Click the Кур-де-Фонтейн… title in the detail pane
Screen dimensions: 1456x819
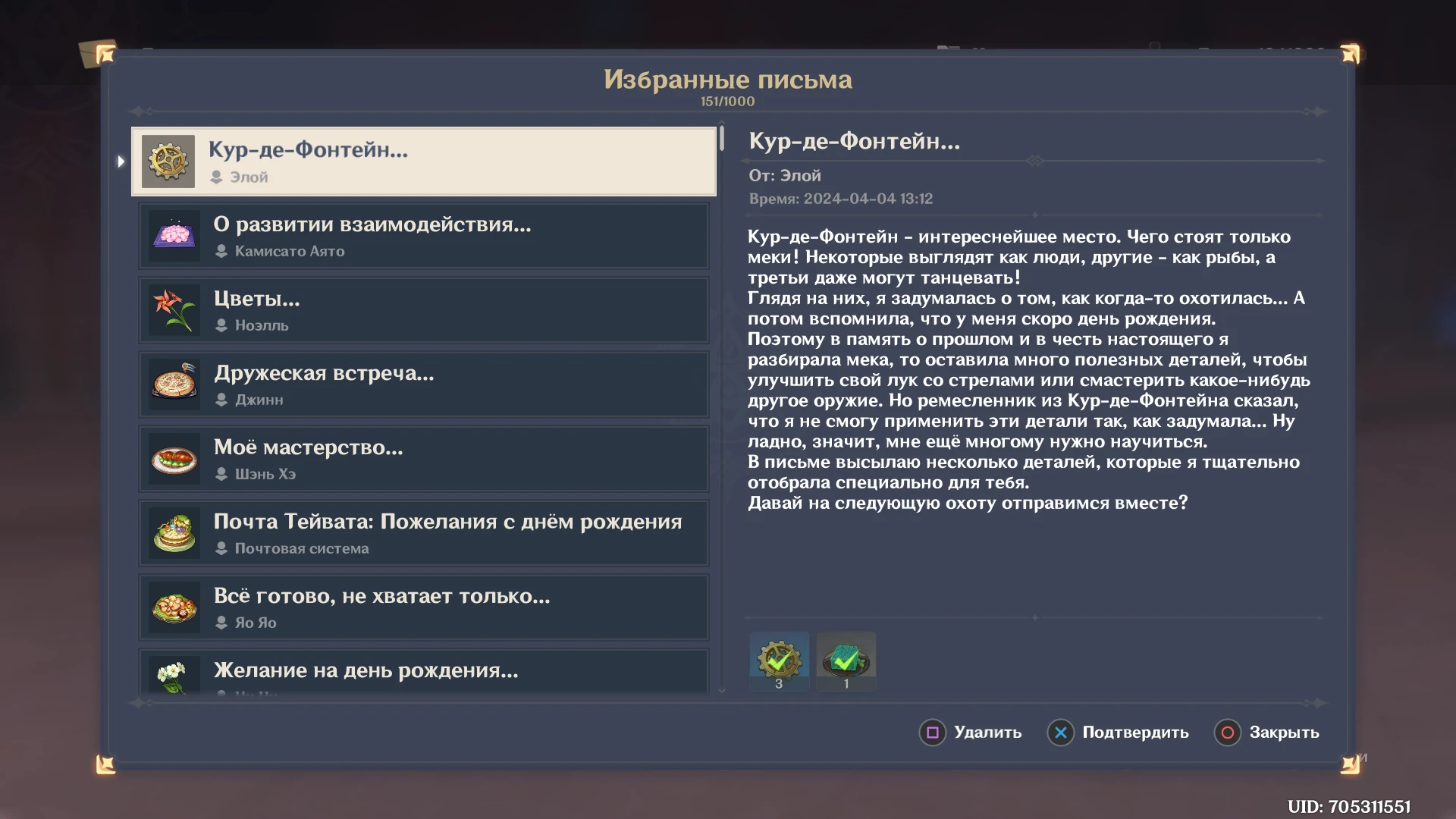[x=855, y=141]
